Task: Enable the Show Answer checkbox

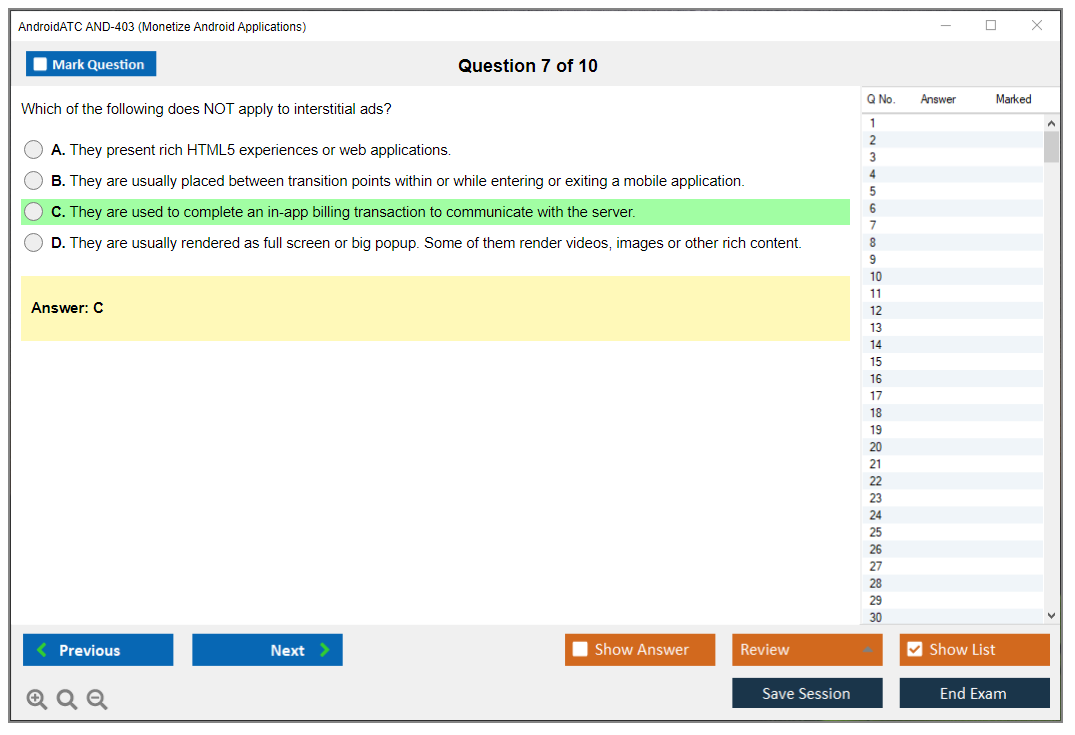Action: (580, 650)
